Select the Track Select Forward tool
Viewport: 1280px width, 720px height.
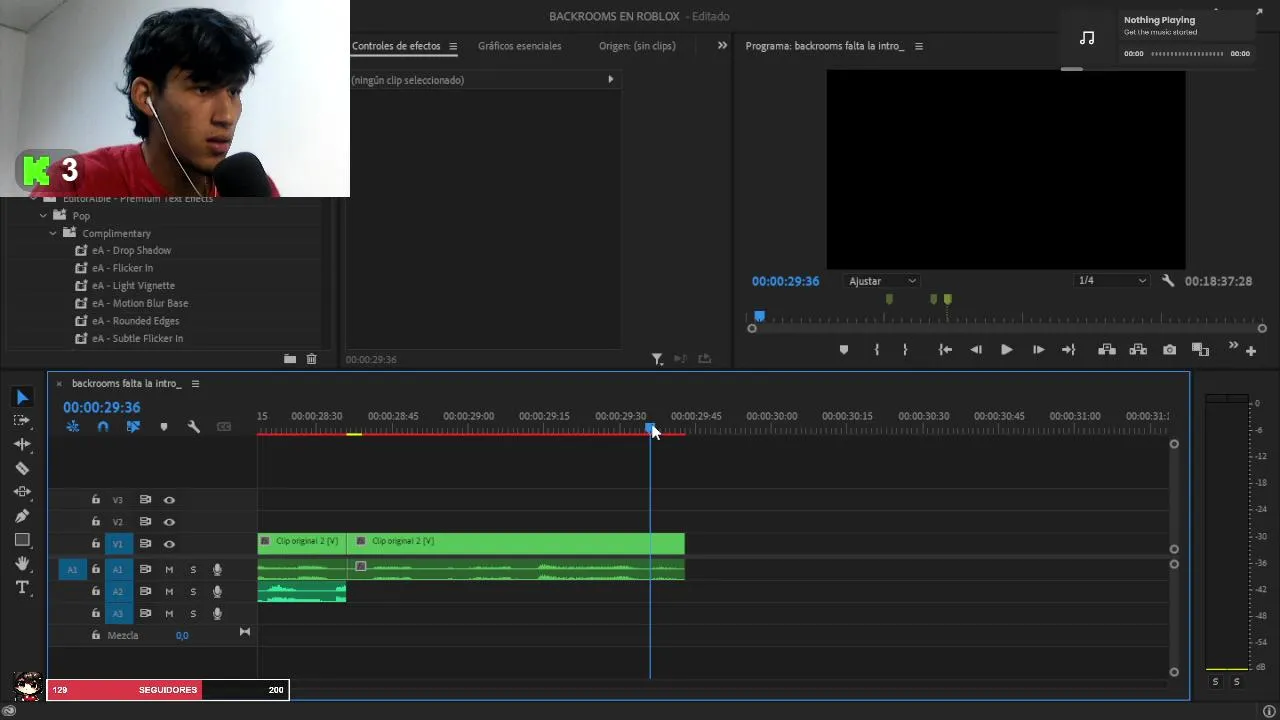pos(22,421)
